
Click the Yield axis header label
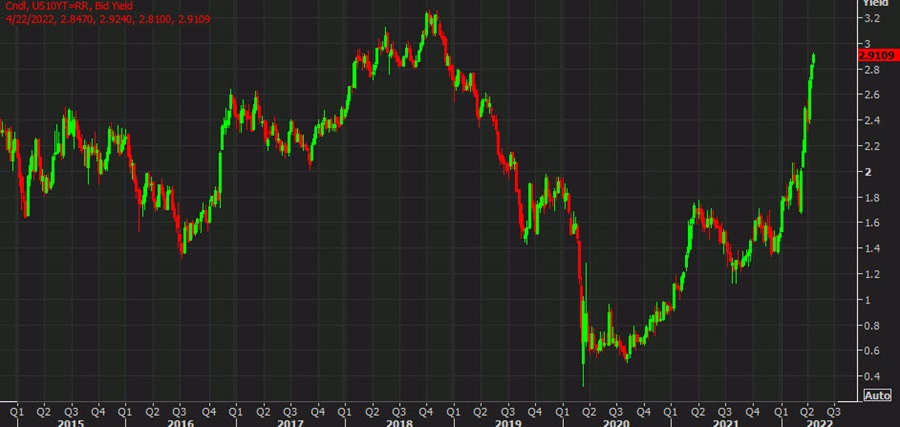pyautogui.click(x=874, y=4)
